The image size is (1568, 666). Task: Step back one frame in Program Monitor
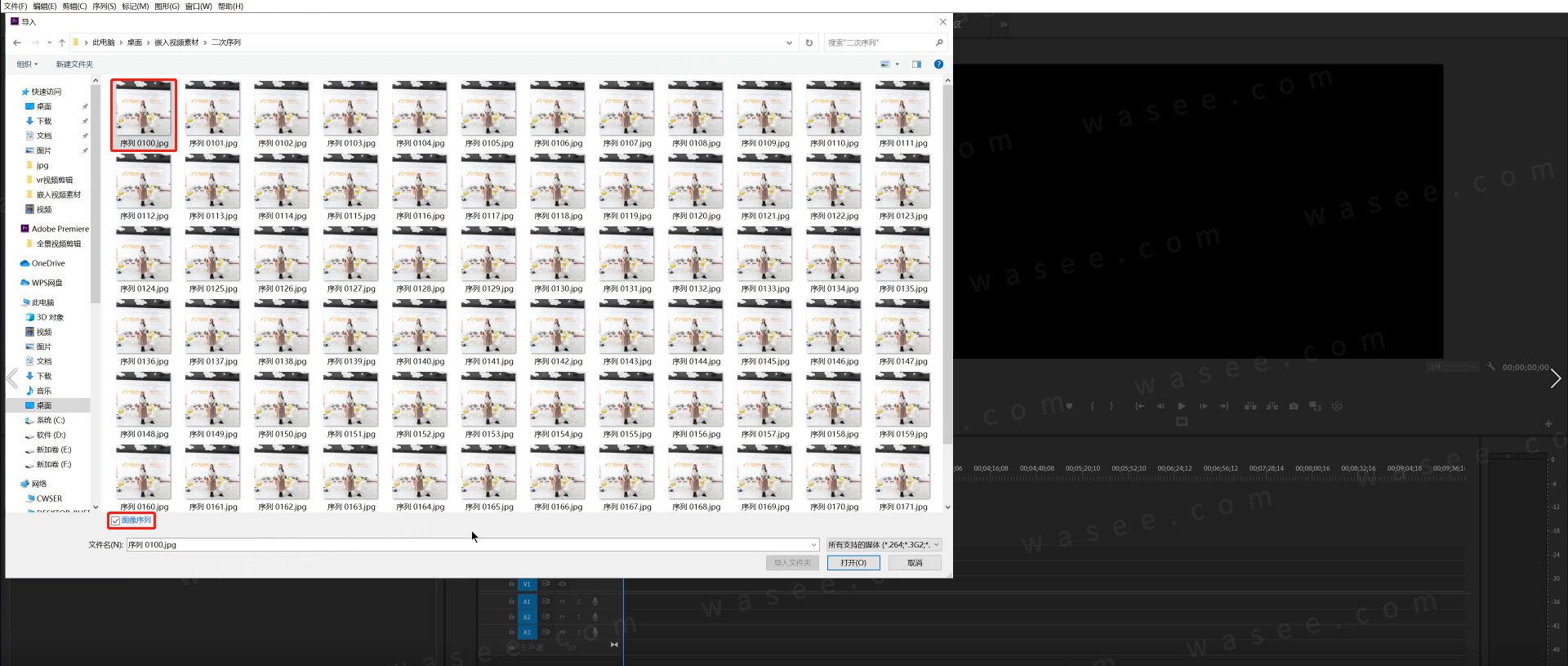click(1160, 406)
